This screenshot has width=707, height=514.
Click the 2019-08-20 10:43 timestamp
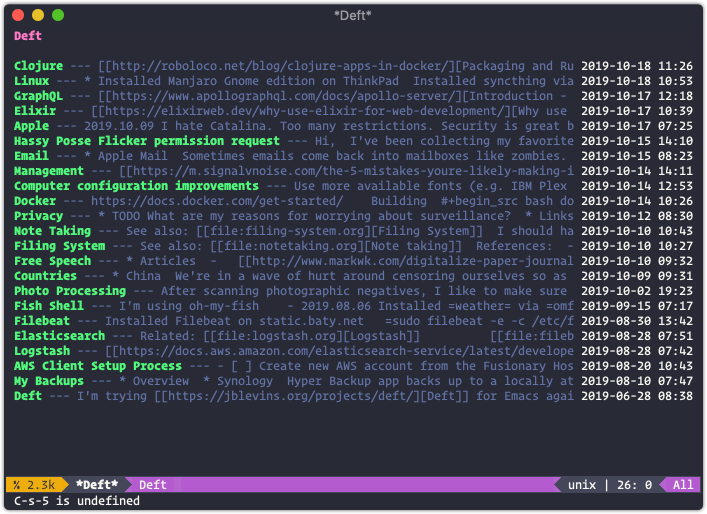pos(637,366)
